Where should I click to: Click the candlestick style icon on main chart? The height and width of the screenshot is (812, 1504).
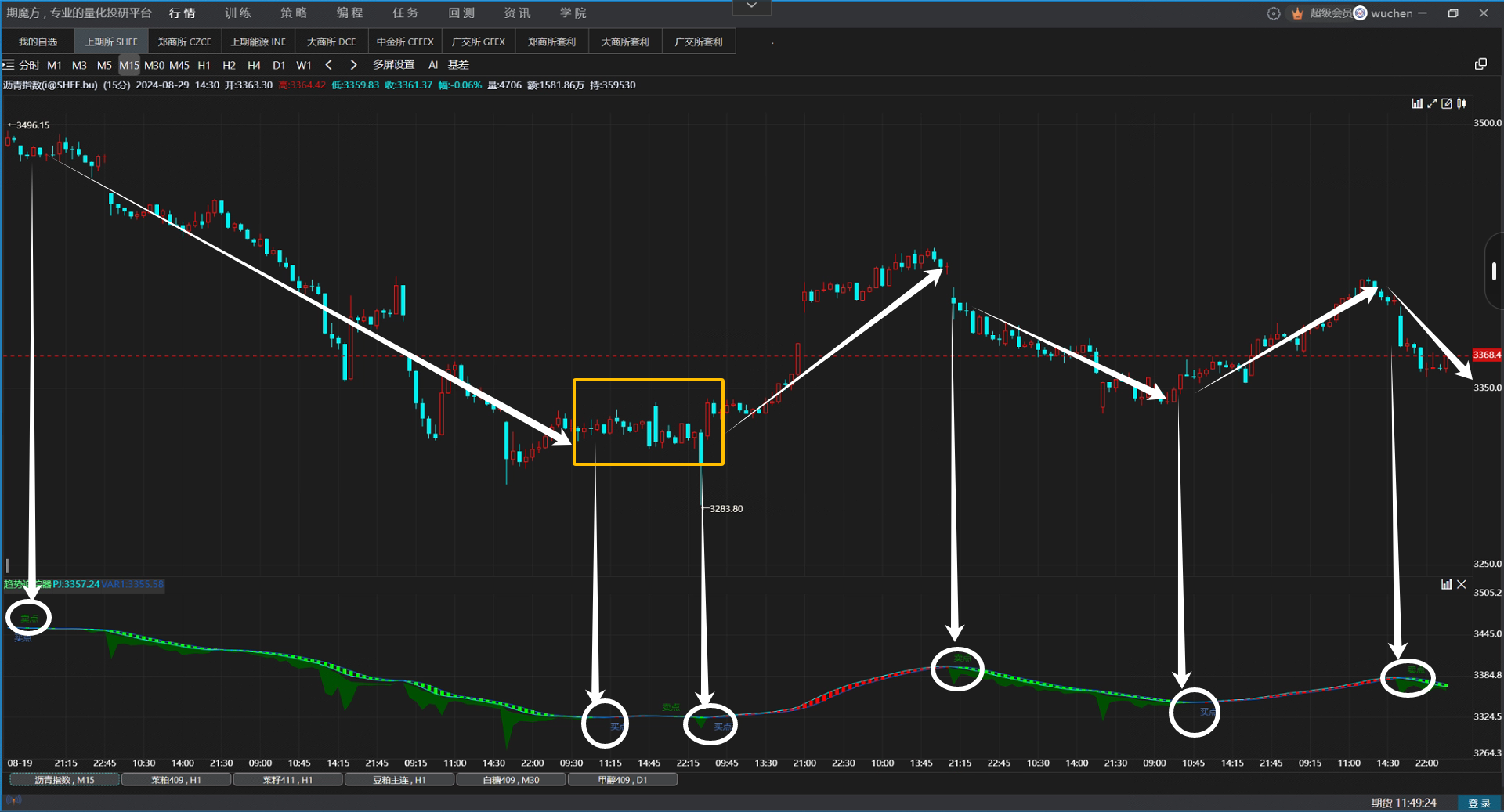(x=1462, y=103)
